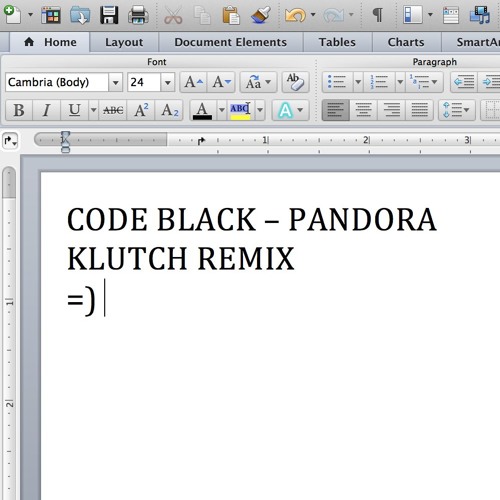Undo the last action
Image resolution: width=500 pixels, height=500 pixels.
pyautogui.click(x=295, y=15)
